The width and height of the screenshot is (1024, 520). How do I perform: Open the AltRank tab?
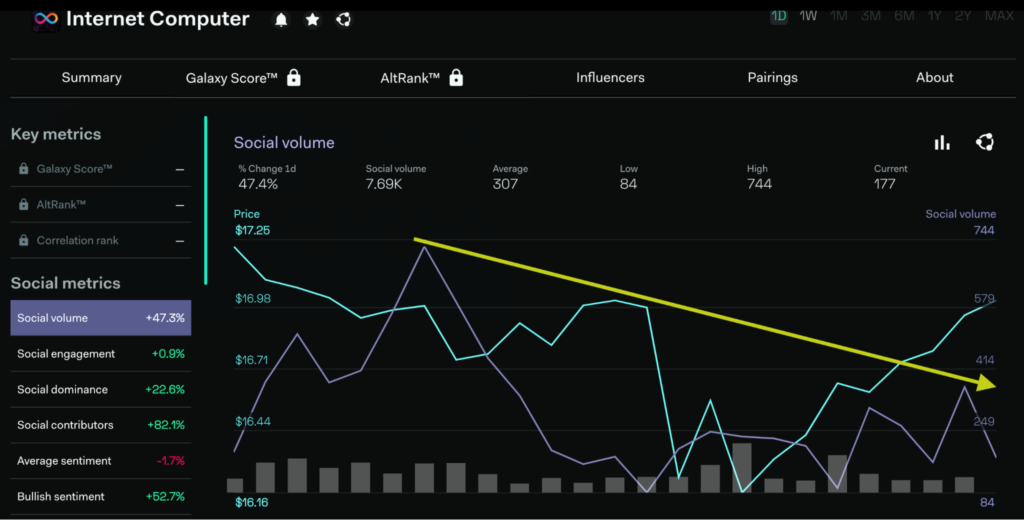pyautogui.click(x=410, y=78)
